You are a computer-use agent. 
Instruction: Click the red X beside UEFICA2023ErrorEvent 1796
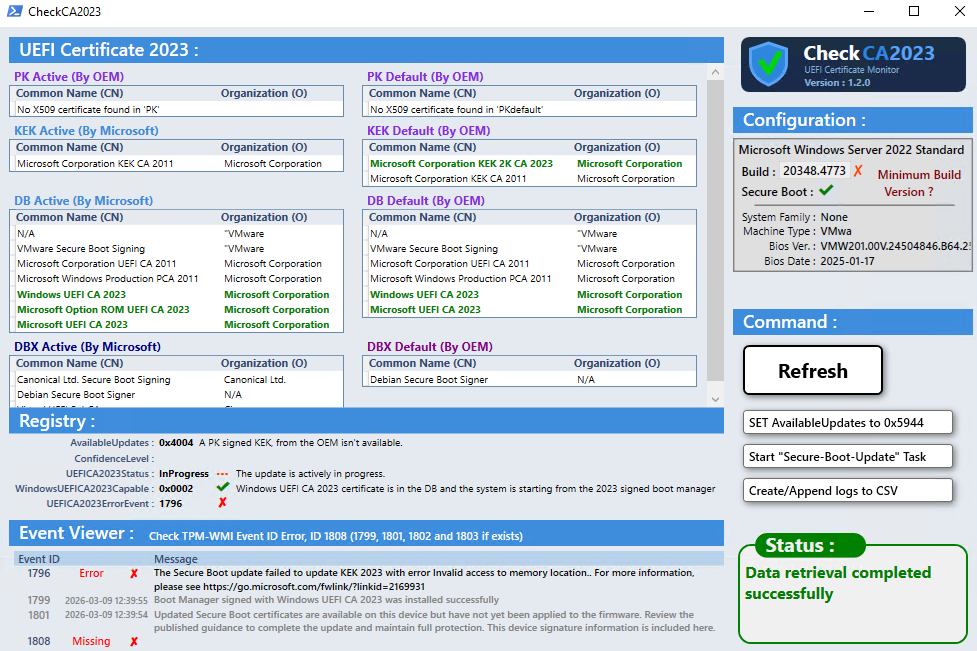point(222,503)
